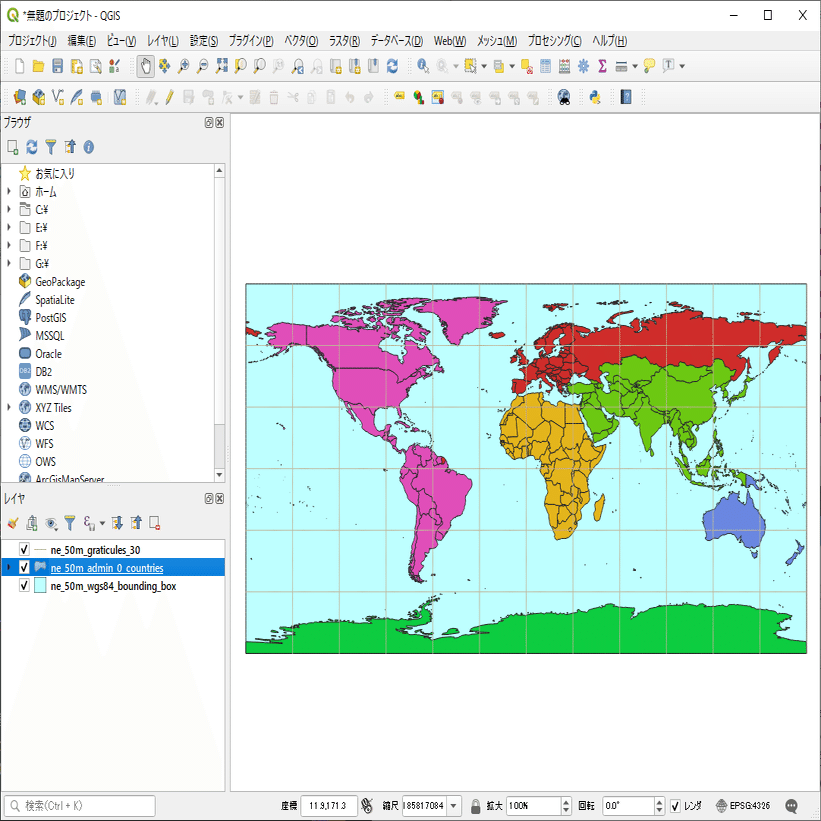This screenshot has height=821, width=821.
Task: Open the Processing toolbox gear icon
Action: [x=584, y=67]
